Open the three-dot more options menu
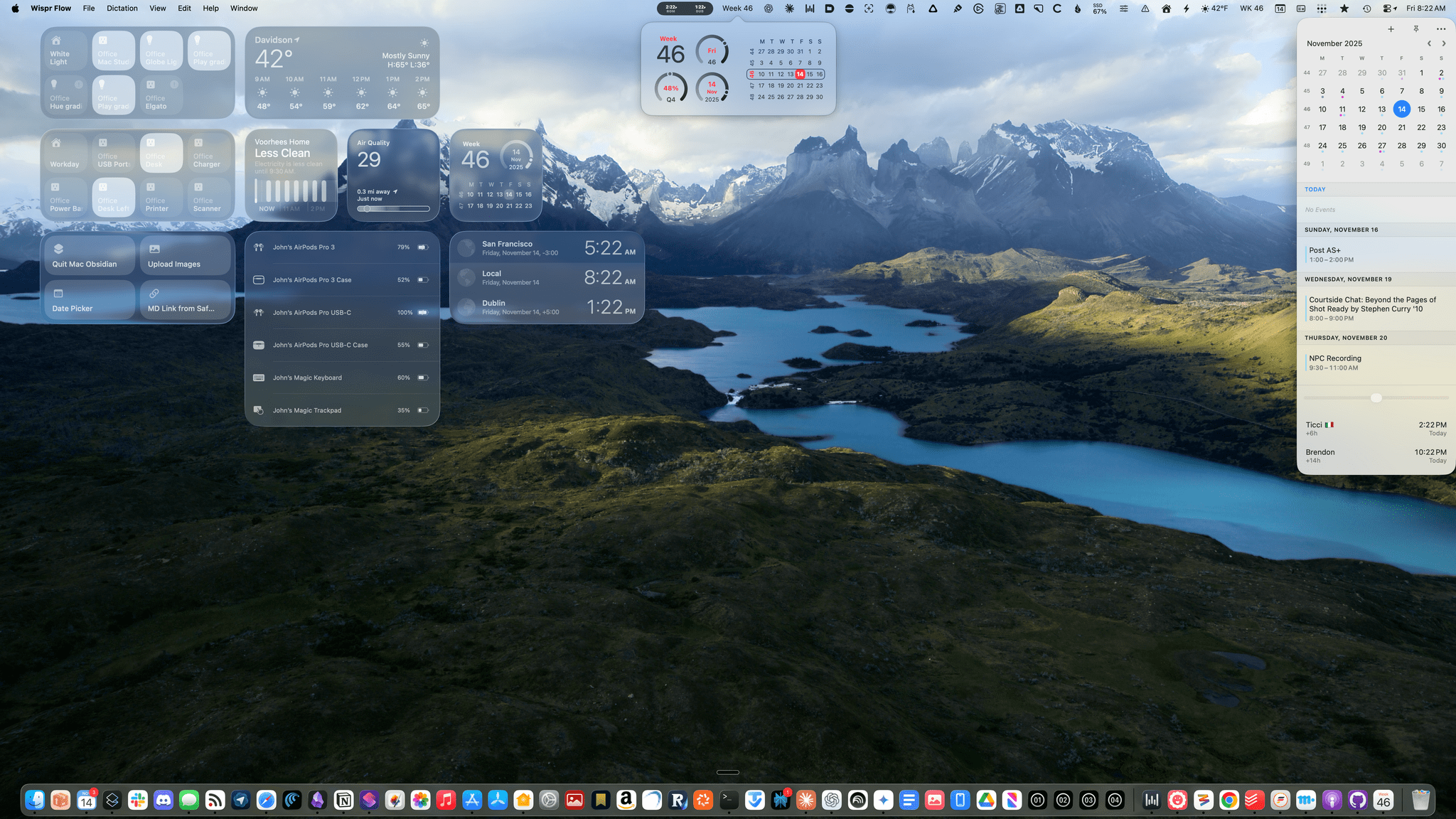1456x819 pixels. pyautogui.click(x=1440, y=29)
